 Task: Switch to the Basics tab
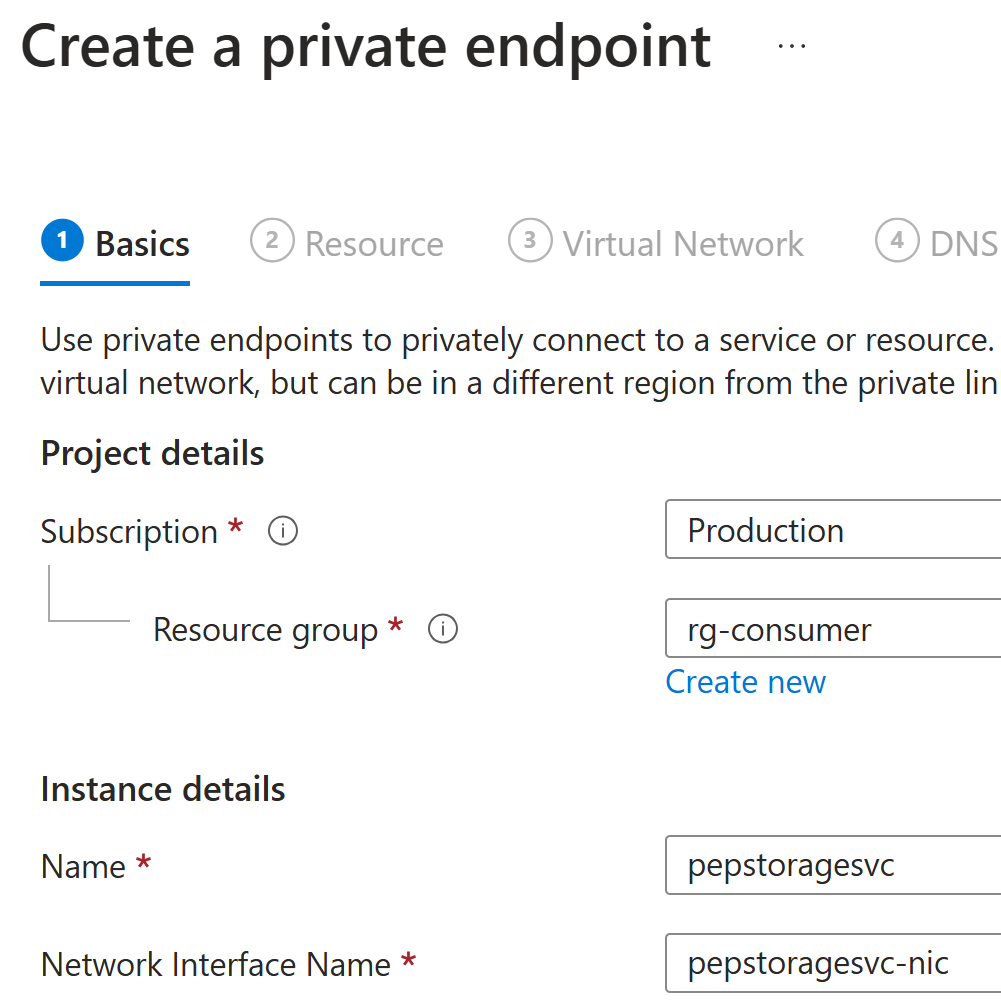coord(115,244)
